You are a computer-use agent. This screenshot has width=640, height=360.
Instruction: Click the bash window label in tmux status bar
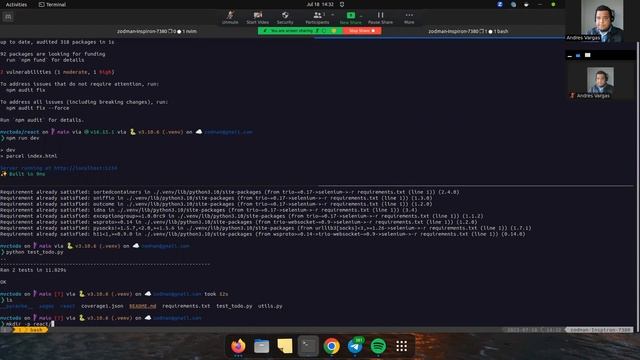point(30,330)
